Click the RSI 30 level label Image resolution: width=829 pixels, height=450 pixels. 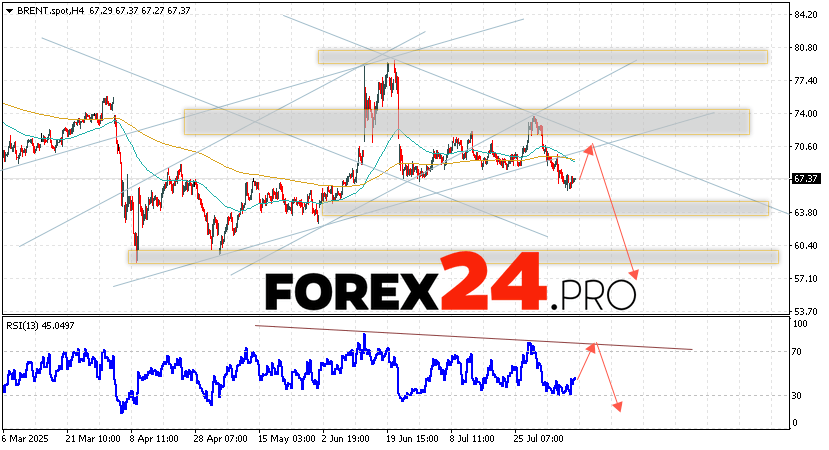coord(799,396)
